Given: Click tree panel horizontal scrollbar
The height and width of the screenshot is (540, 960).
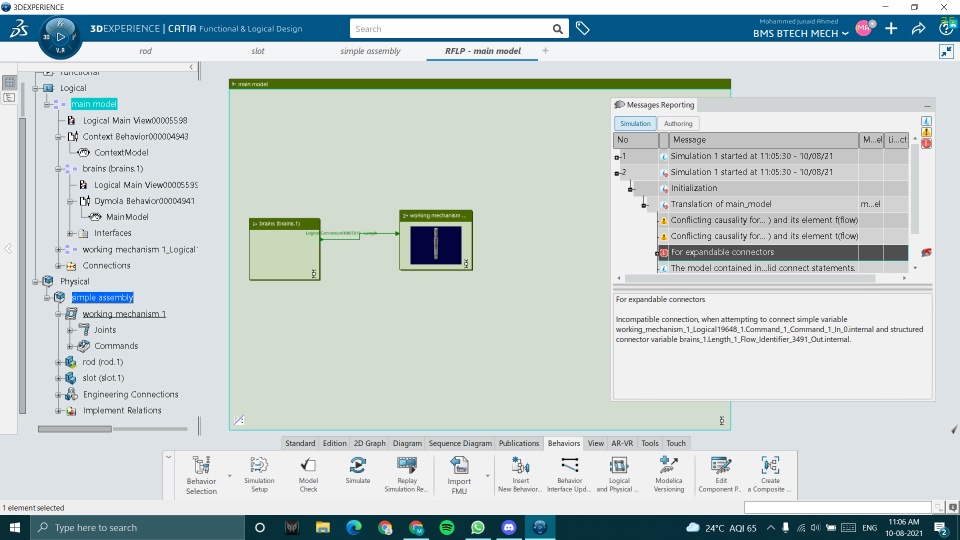Looking at the screenshot, I should 75,429.
